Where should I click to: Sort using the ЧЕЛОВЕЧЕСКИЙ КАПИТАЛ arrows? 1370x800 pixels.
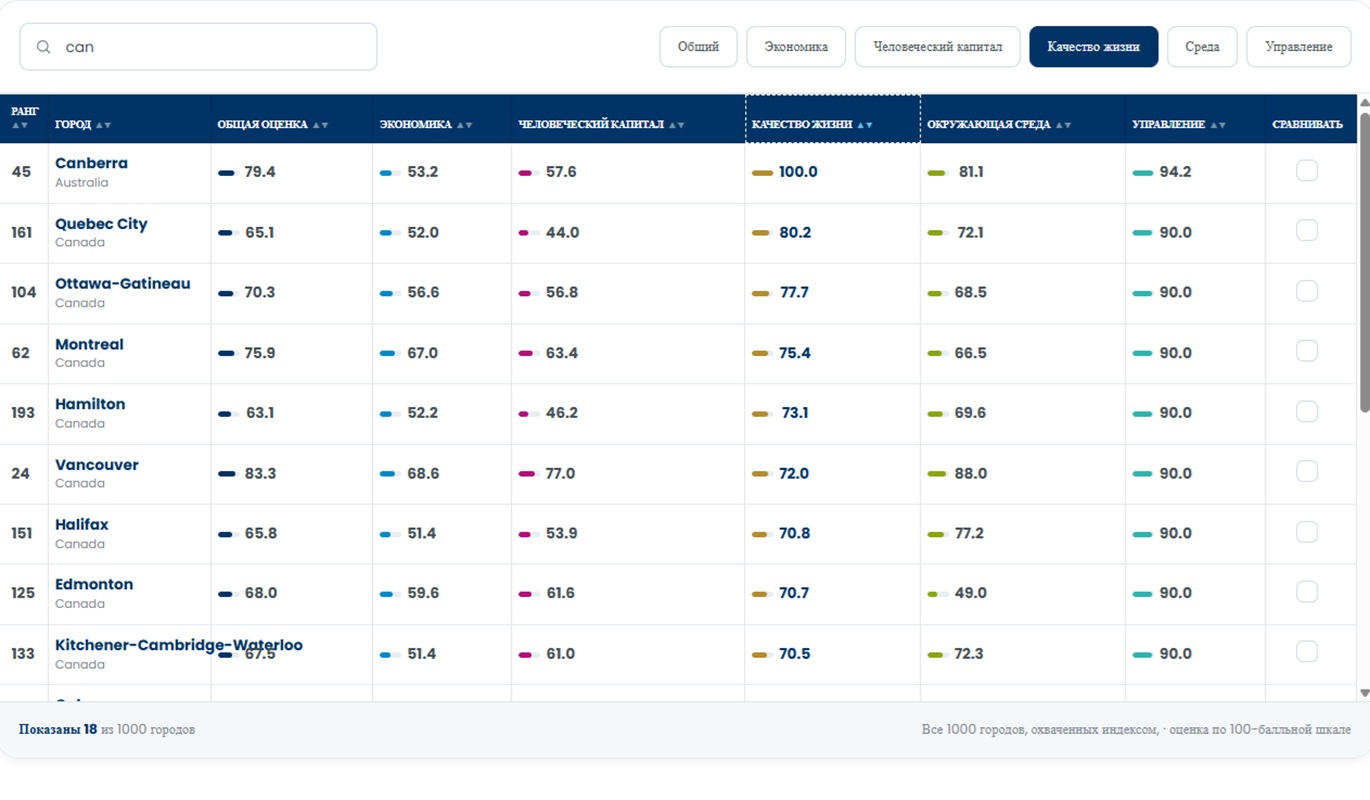pyautogui.click(x=677, y=125)
